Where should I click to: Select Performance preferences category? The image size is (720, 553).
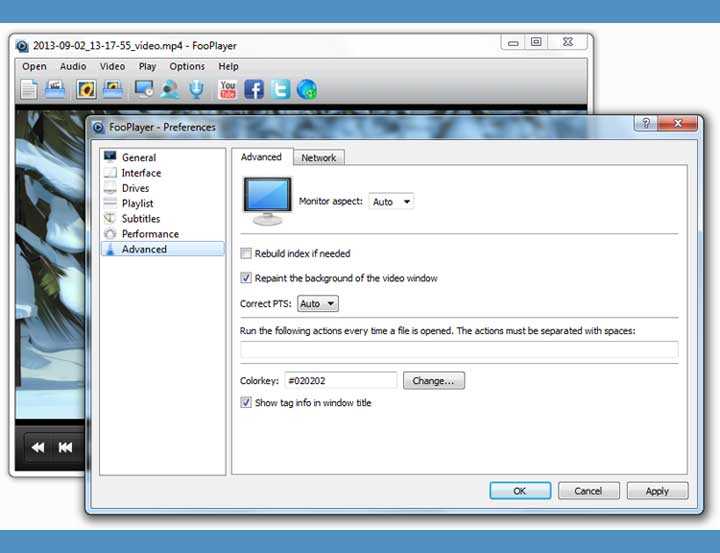click(x=163, y=234)
